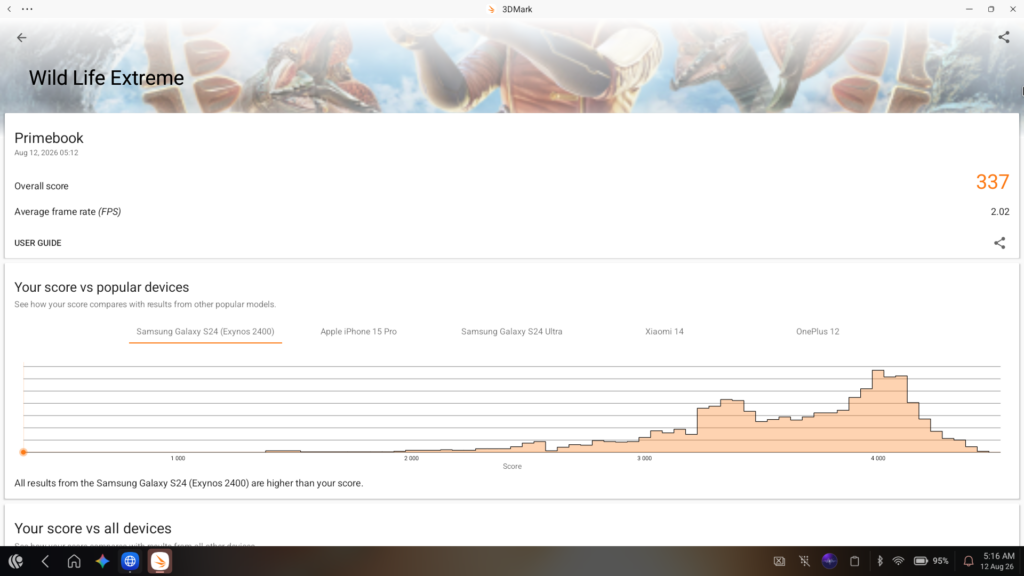Click the taskbar home icon
The image size is (1024, 576).
click(74, 561)
